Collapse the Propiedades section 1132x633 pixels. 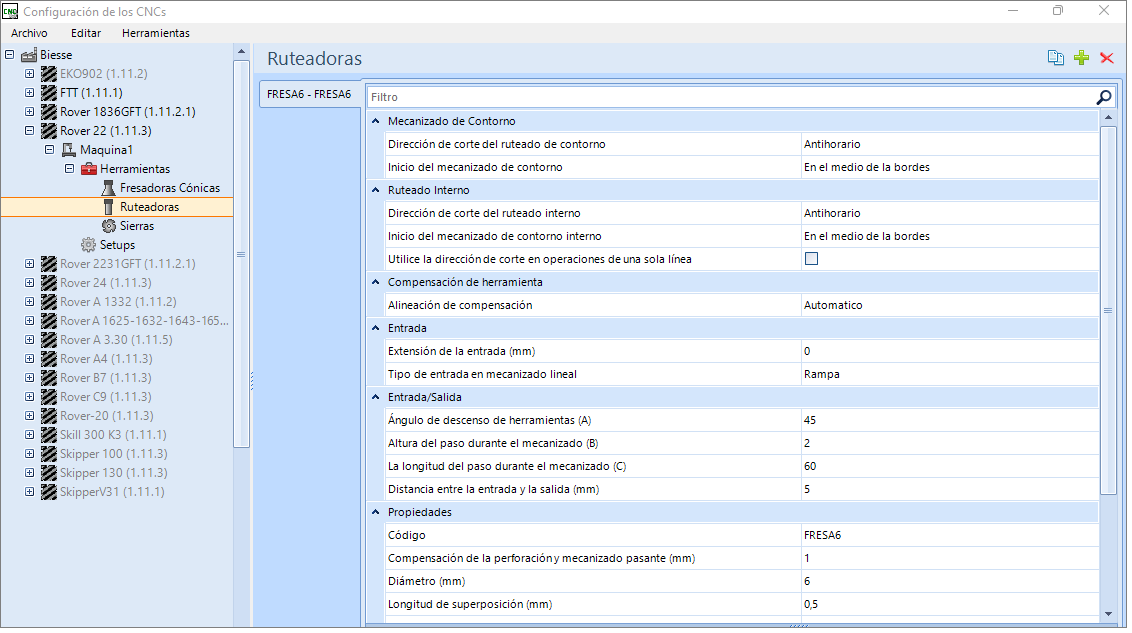click(375, 512)
